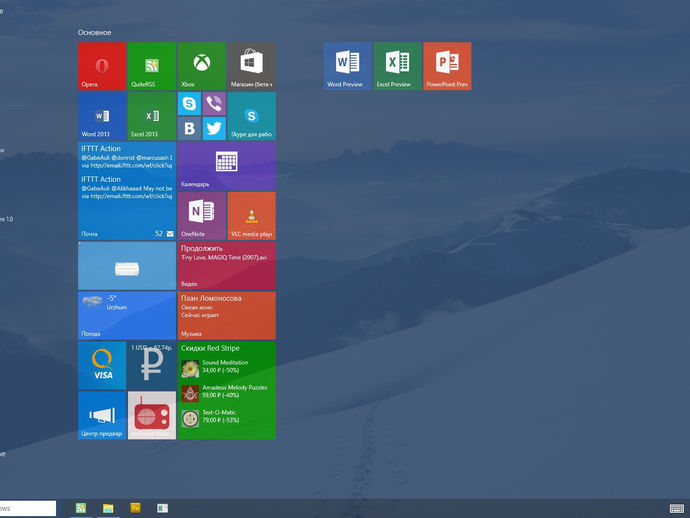Open the Xbox tile
690x518 pixels.
[x=202, y=66]
